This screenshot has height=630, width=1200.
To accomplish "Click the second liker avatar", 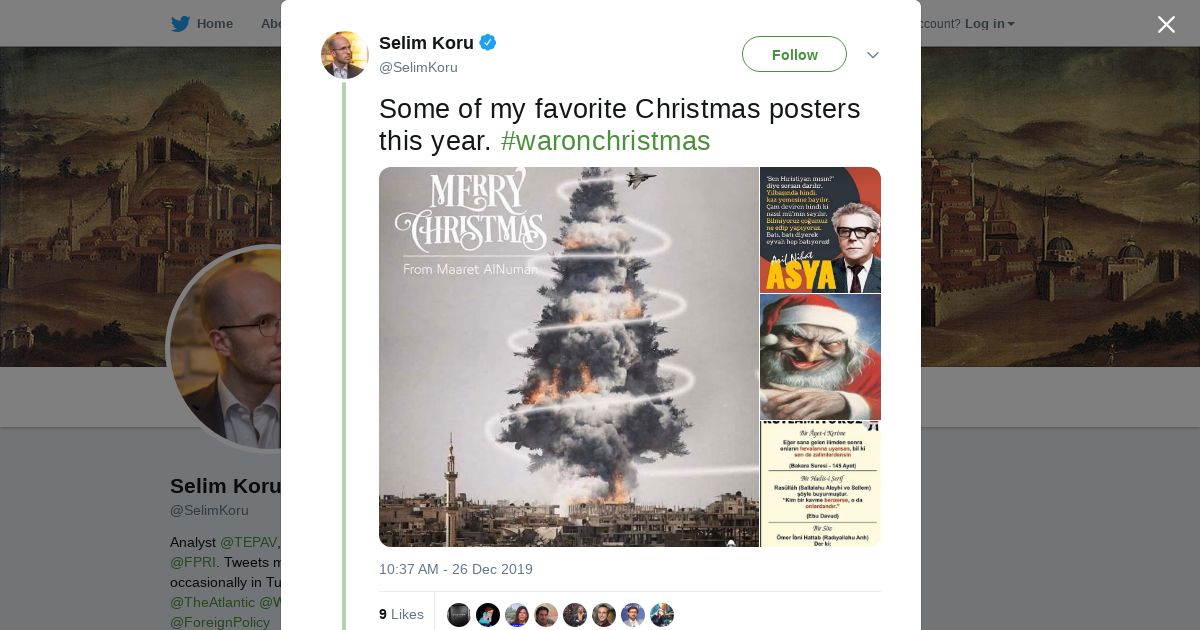I will tap(488, 615).
